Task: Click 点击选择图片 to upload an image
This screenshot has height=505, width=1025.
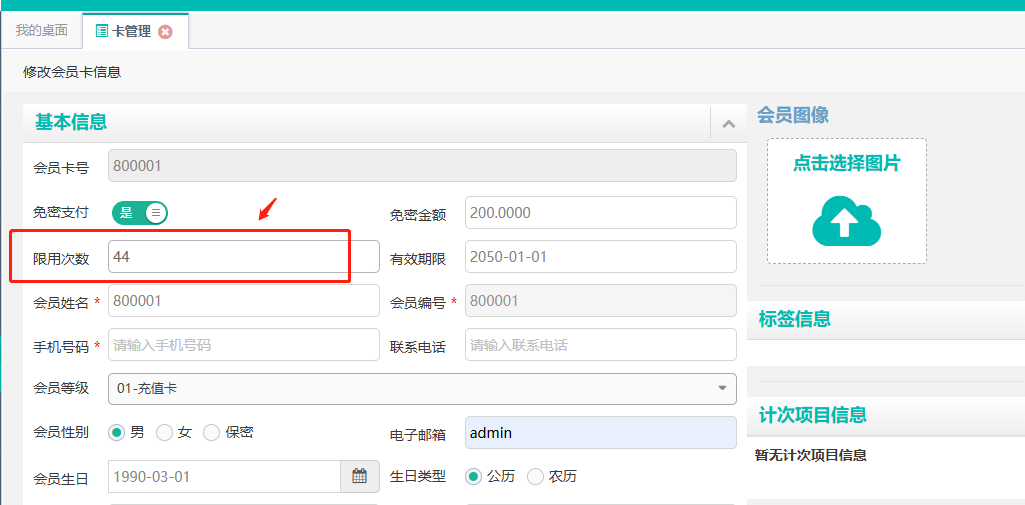Action: coord(847,163)
